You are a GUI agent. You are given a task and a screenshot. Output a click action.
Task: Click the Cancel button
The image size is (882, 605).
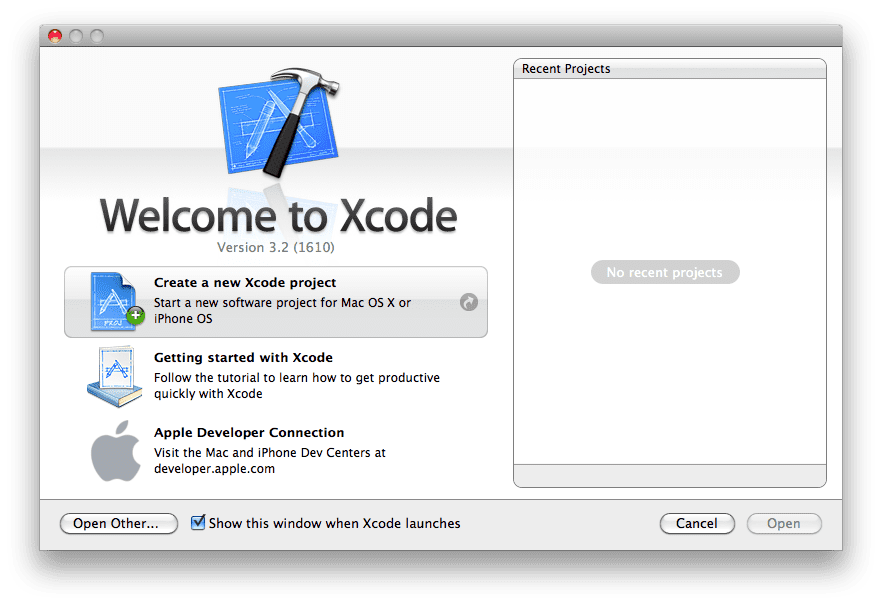pos(697,523)
